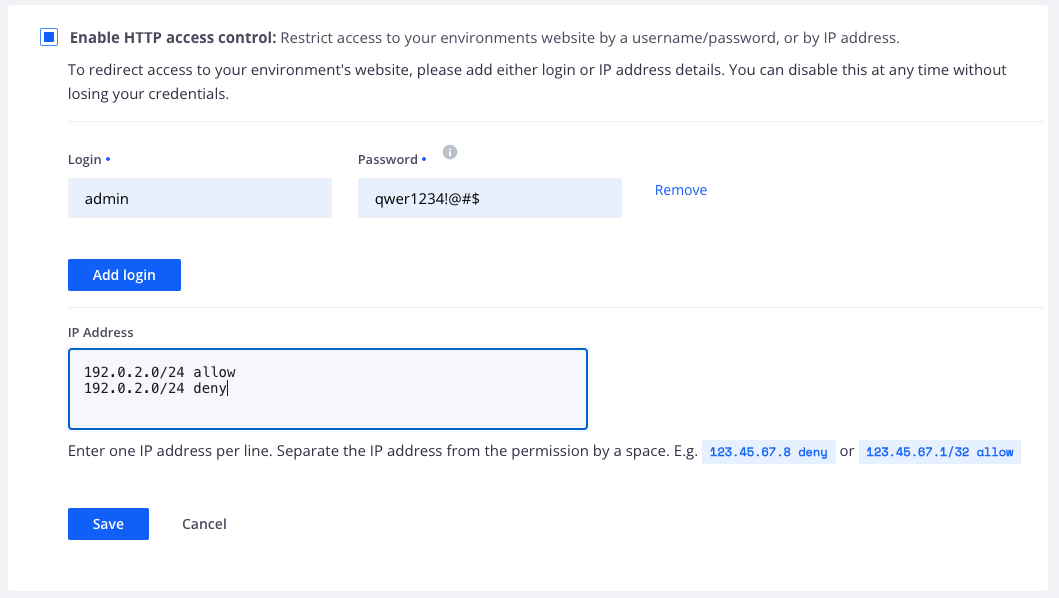Click the Remove link for the admin credentials

[680, 189]
